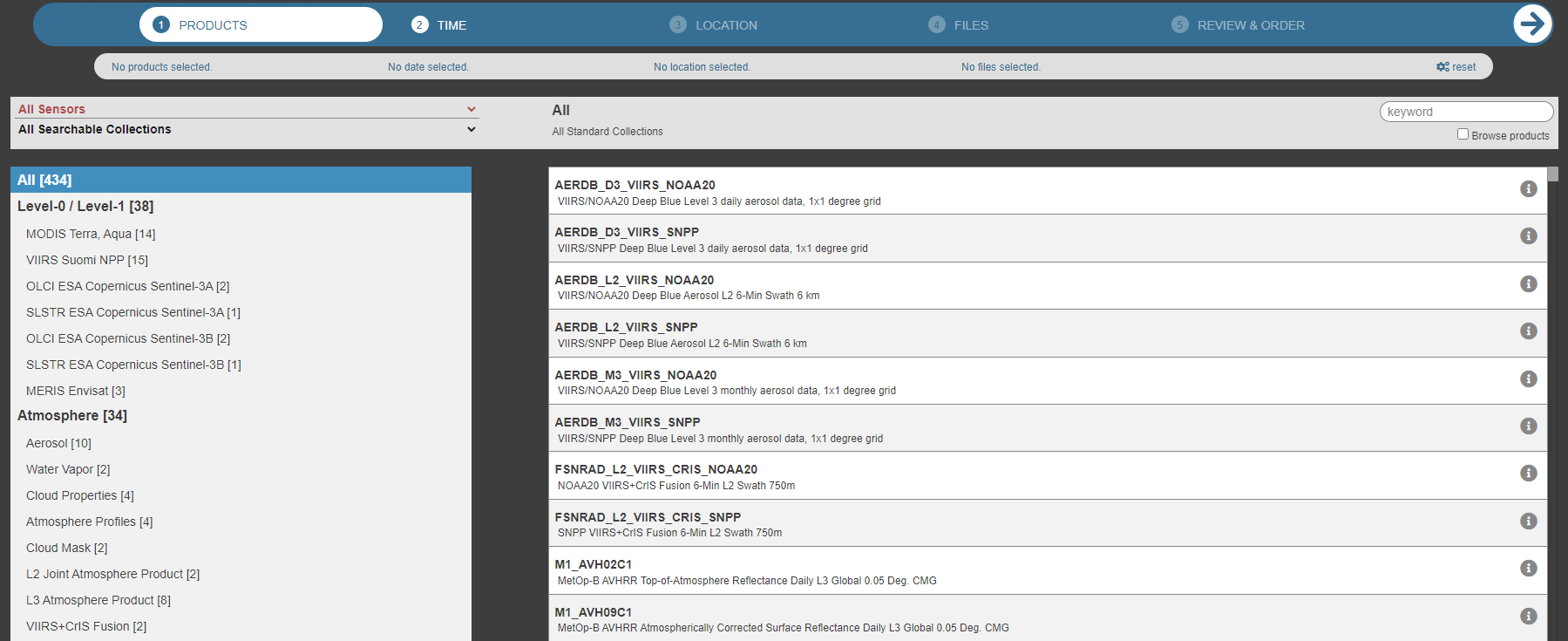Choose product M1_AVH09C1
Viewport: 1568px width, 641px height.
point(1048,618)
